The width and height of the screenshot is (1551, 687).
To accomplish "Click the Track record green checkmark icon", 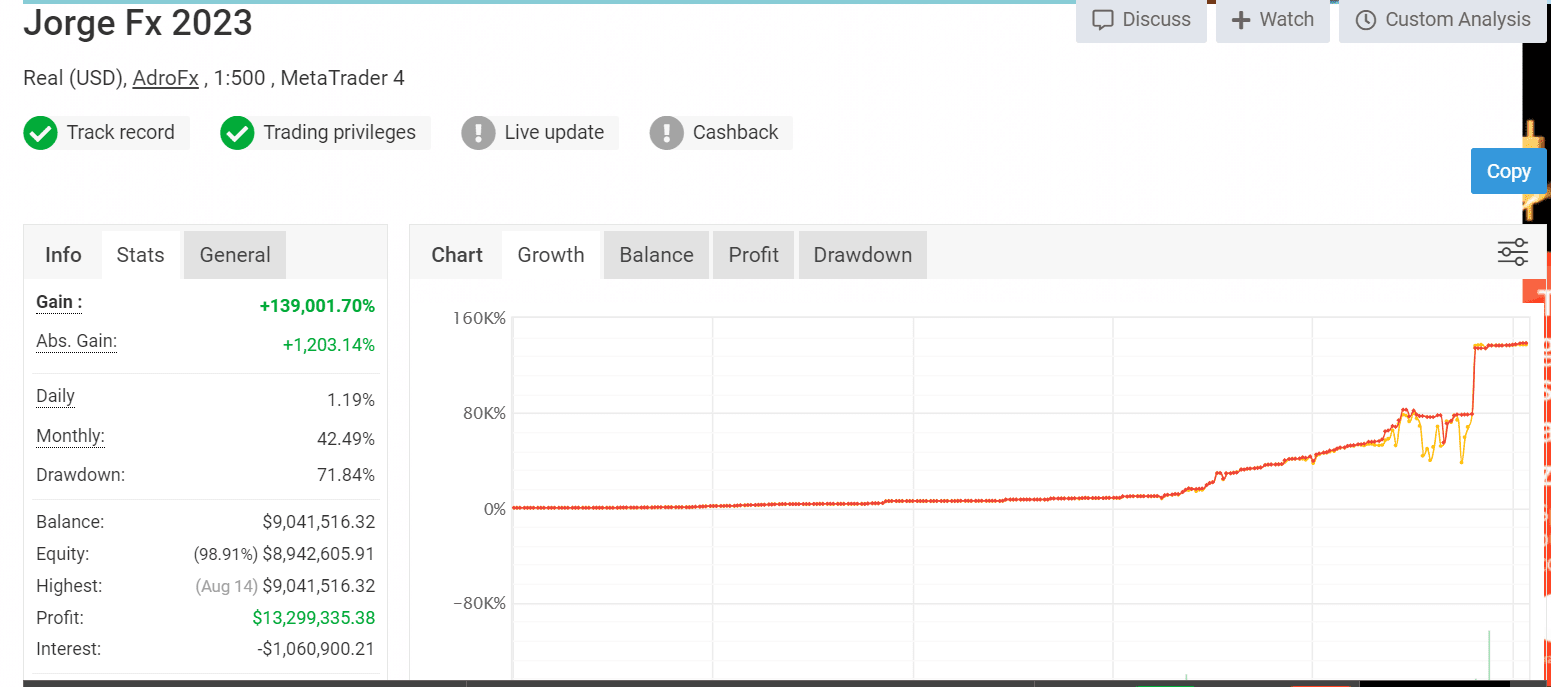I will 40,132.
